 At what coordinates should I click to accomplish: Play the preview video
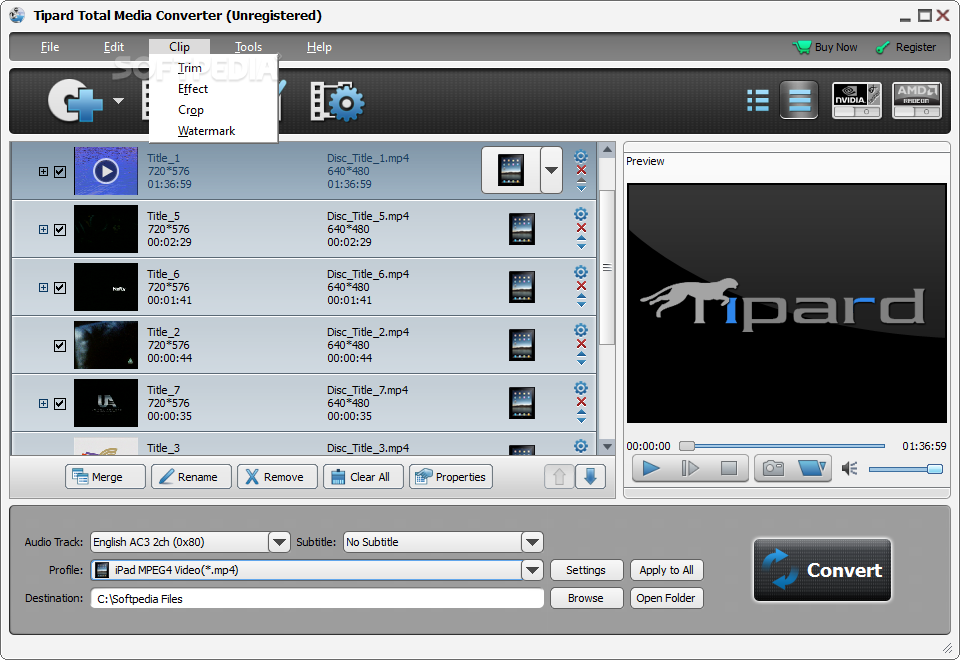pyautogui.click(x=651, y=468)
